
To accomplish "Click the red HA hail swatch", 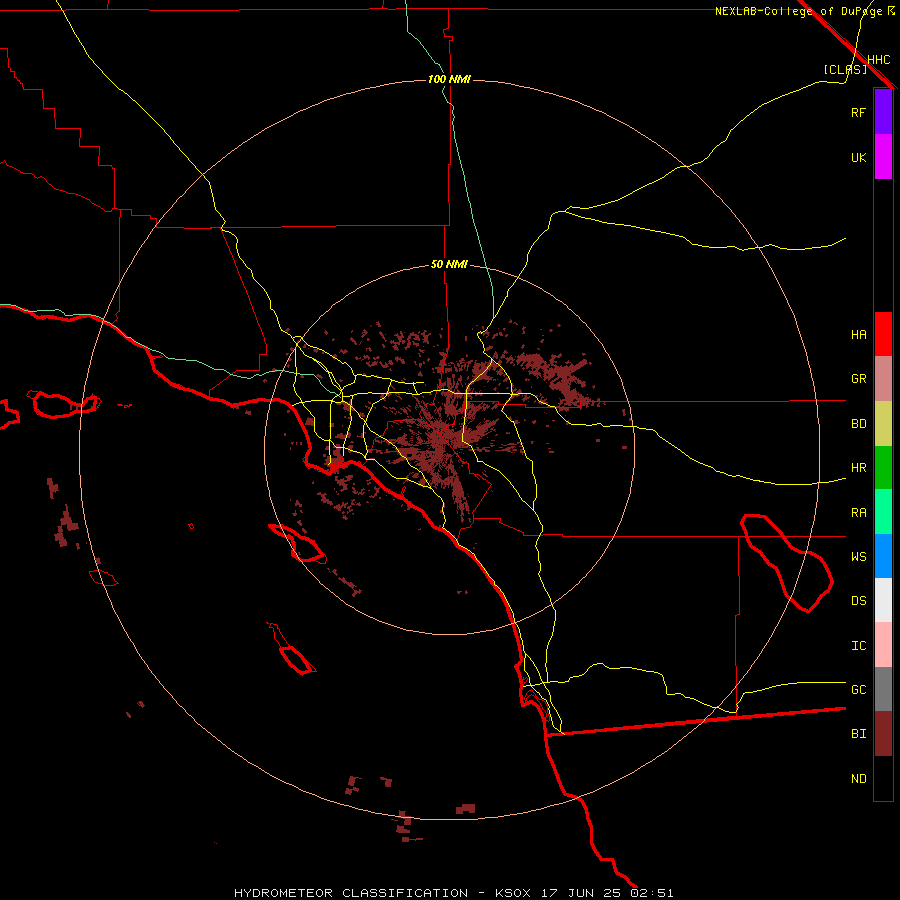I will click(x=883, y=334).
